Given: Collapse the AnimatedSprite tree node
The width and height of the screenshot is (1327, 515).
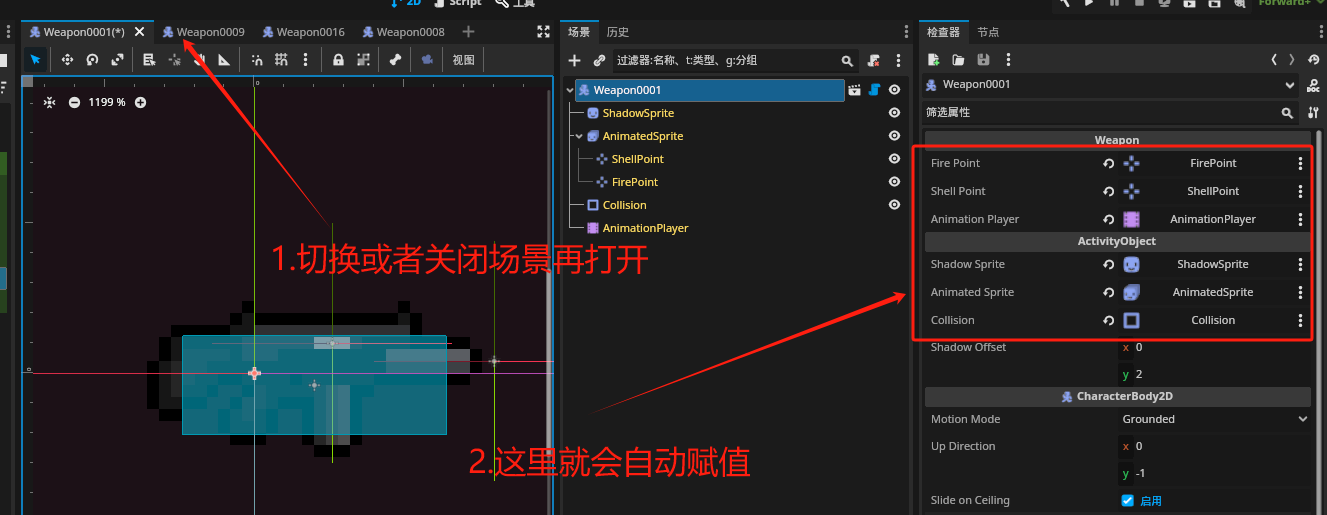Looking at the screenshot, I should (578, 136).
